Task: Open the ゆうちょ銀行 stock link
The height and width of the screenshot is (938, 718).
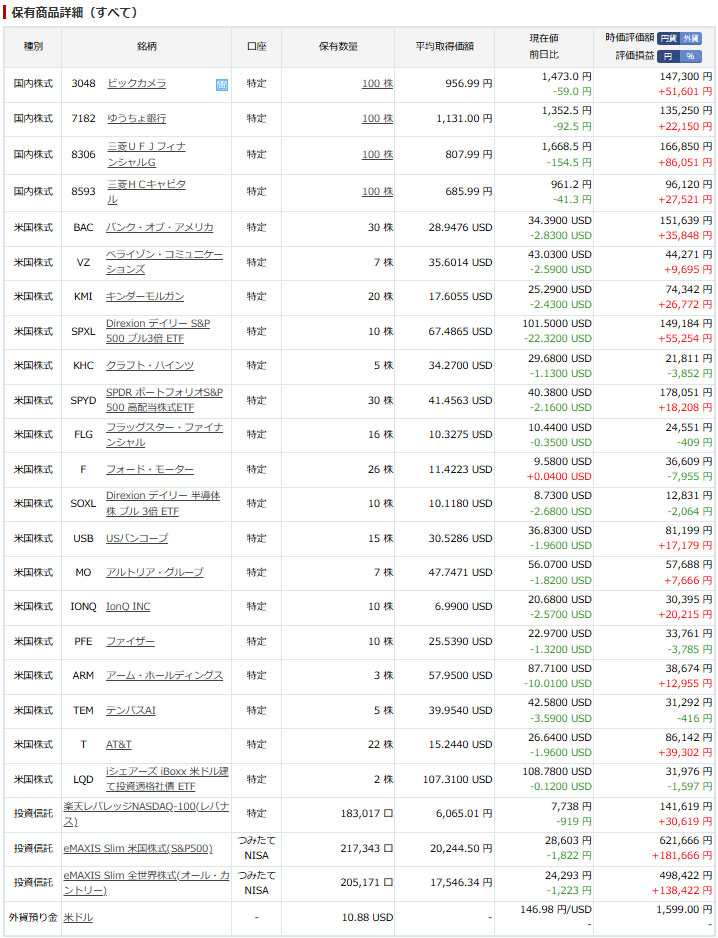Action: tap(136, 118)
